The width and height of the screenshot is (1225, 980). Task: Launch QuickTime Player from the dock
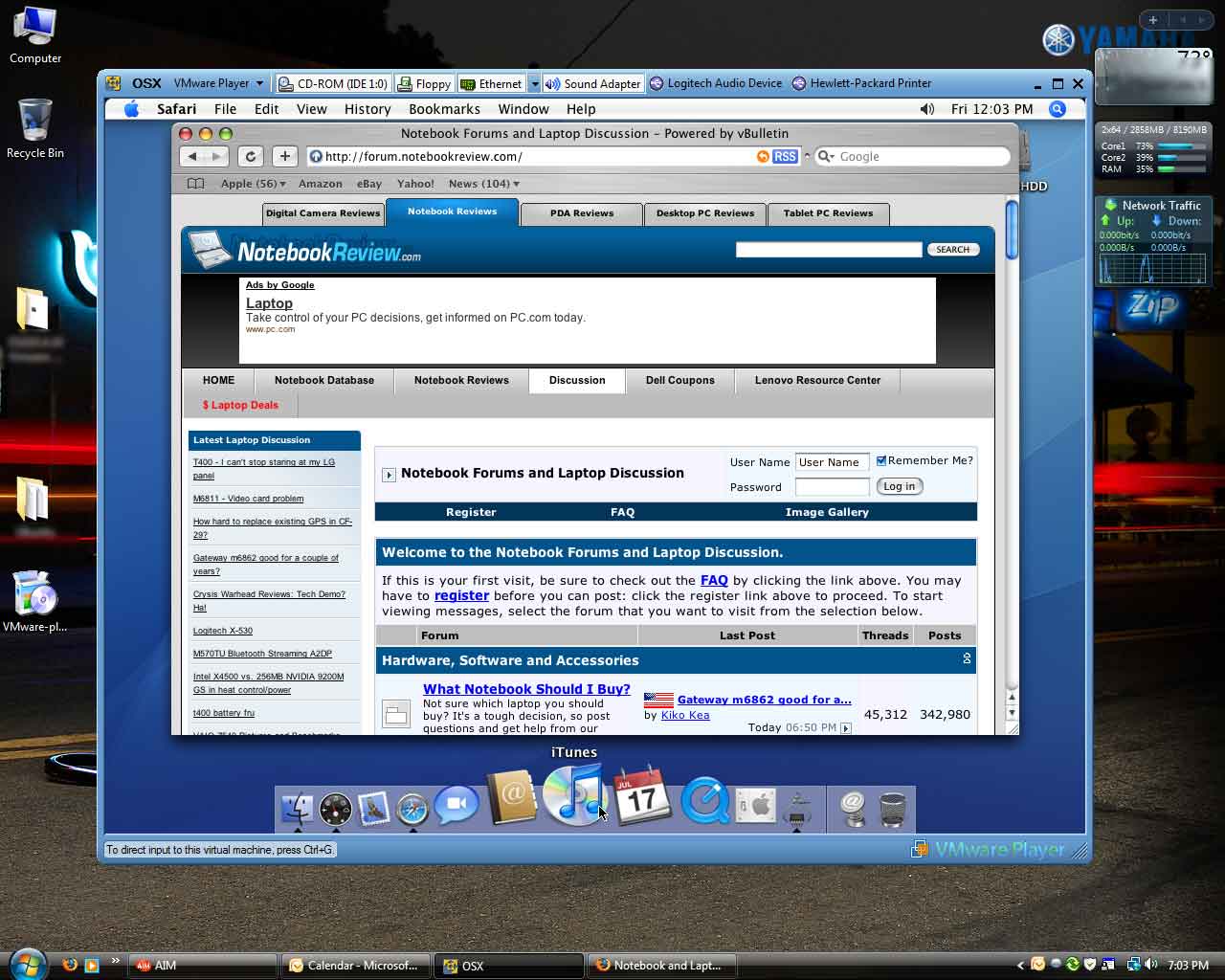705,802
